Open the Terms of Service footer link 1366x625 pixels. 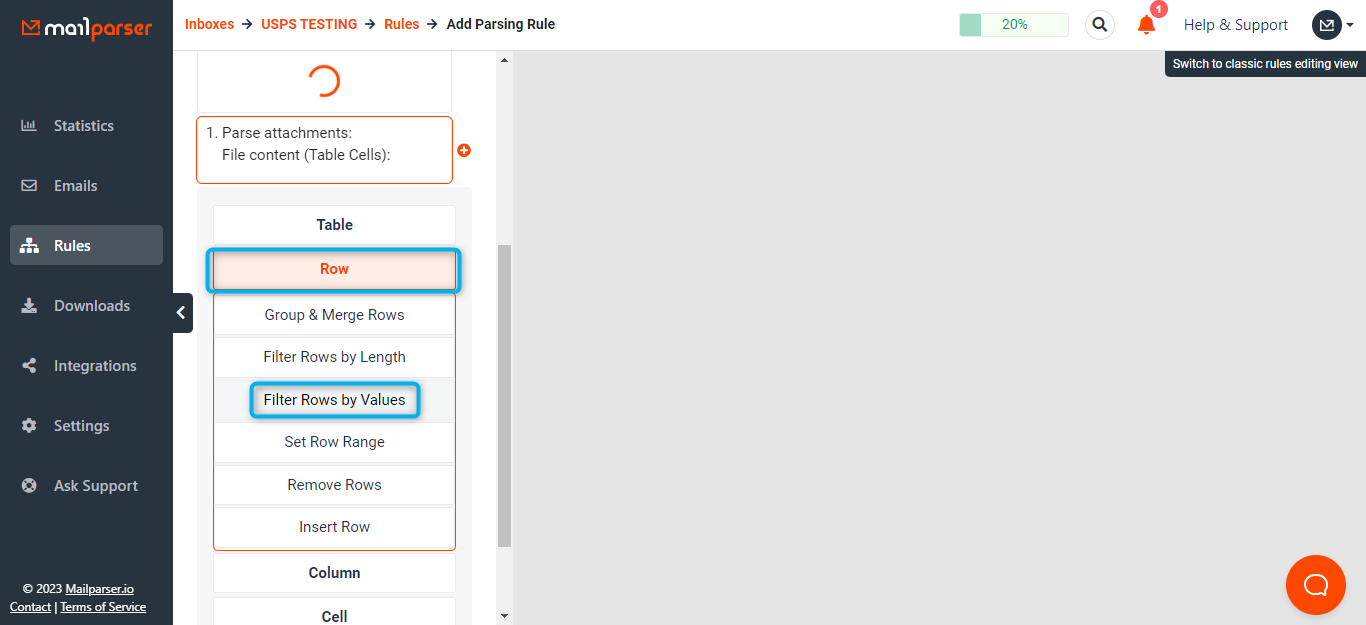(103, 607)
